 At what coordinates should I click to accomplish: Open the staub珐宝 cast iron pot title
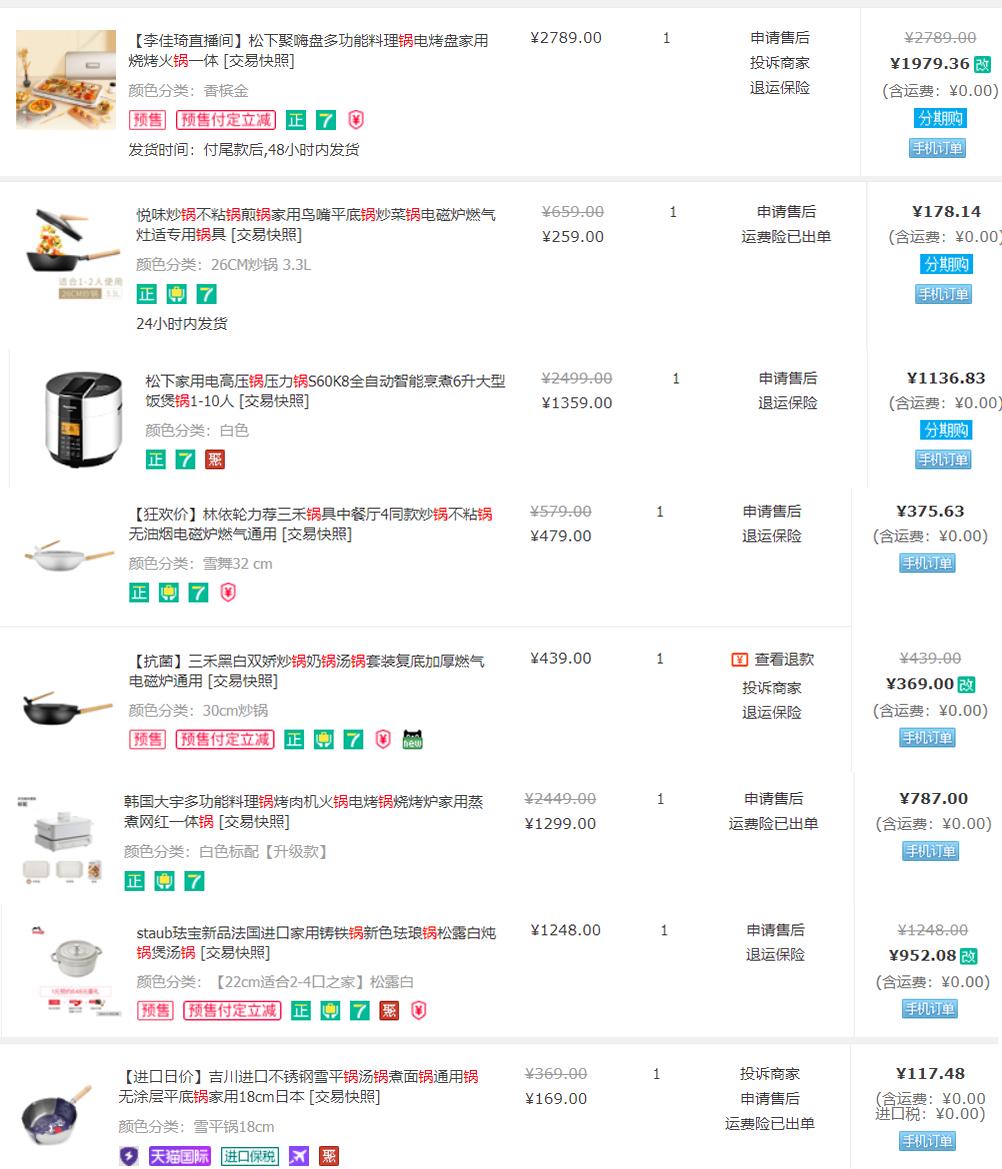315,942
